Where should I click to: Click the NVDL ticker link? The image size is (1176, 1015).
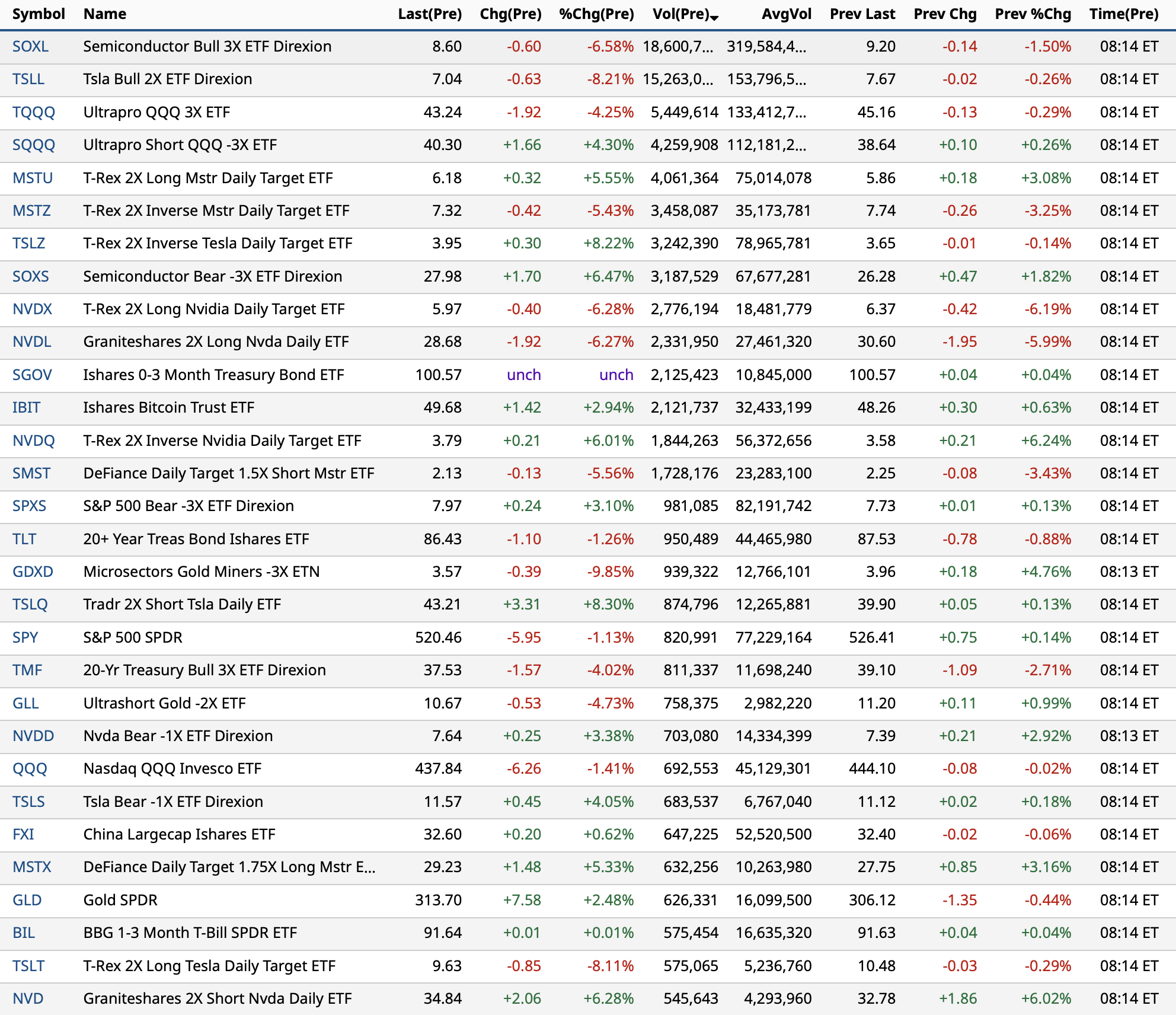[31, 341]
